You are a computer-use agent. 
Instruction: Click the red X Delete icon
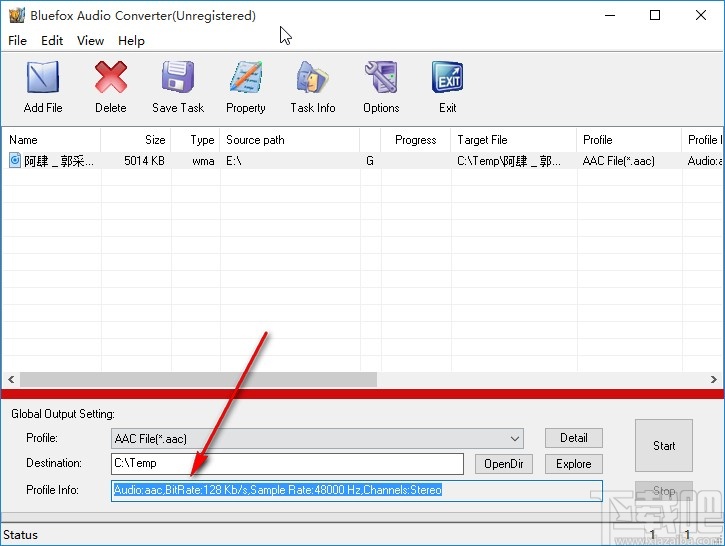coord(111,77)
